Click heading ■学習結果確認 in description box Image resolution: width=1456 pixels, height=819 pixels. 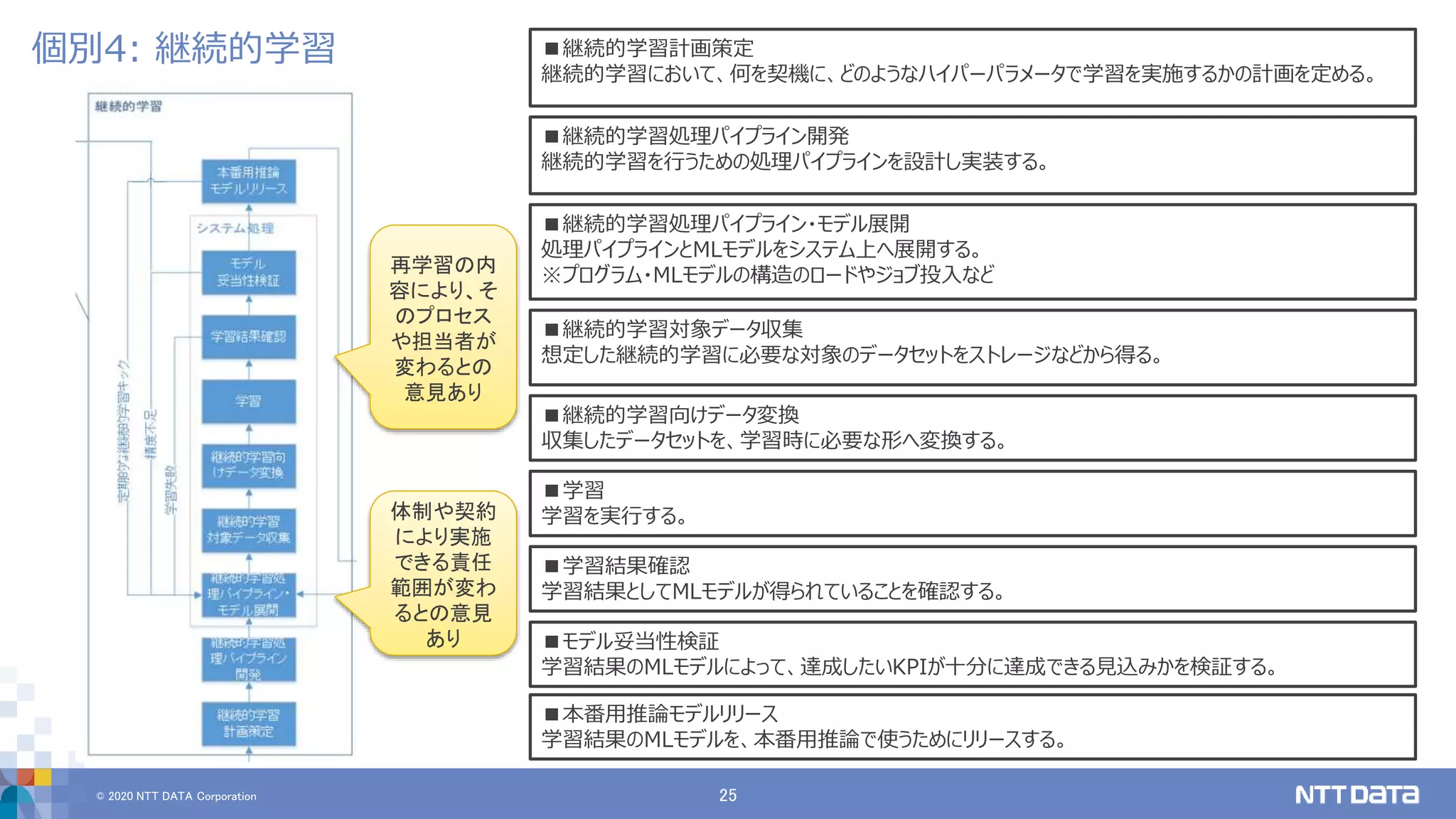pos(617,566)
